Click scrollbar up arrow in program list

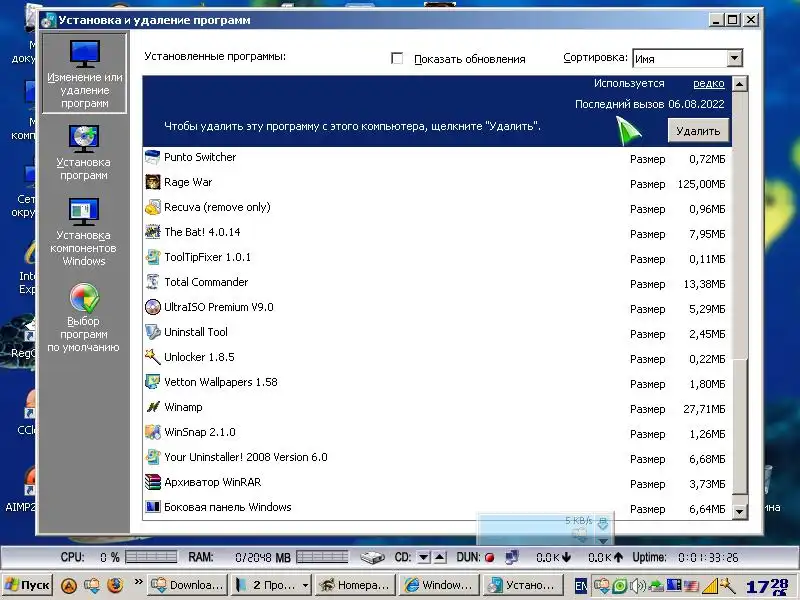click(x=740, y=84)
